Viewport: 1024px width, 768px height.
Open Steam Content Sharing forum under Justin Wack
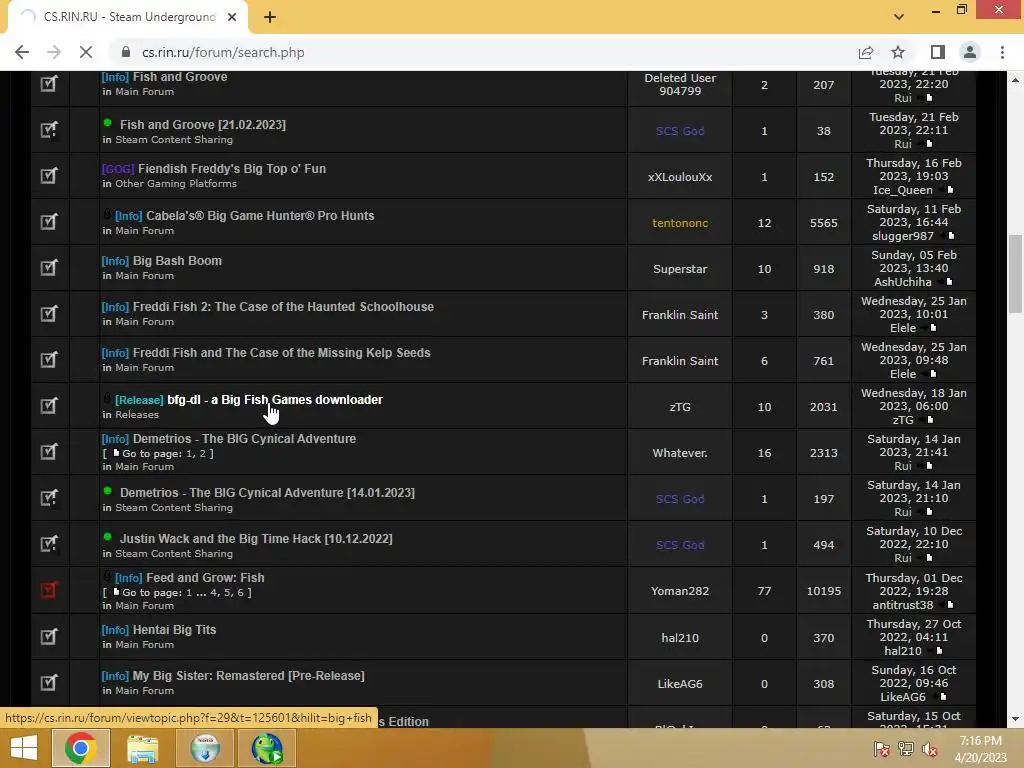click(x=174, y=554)
